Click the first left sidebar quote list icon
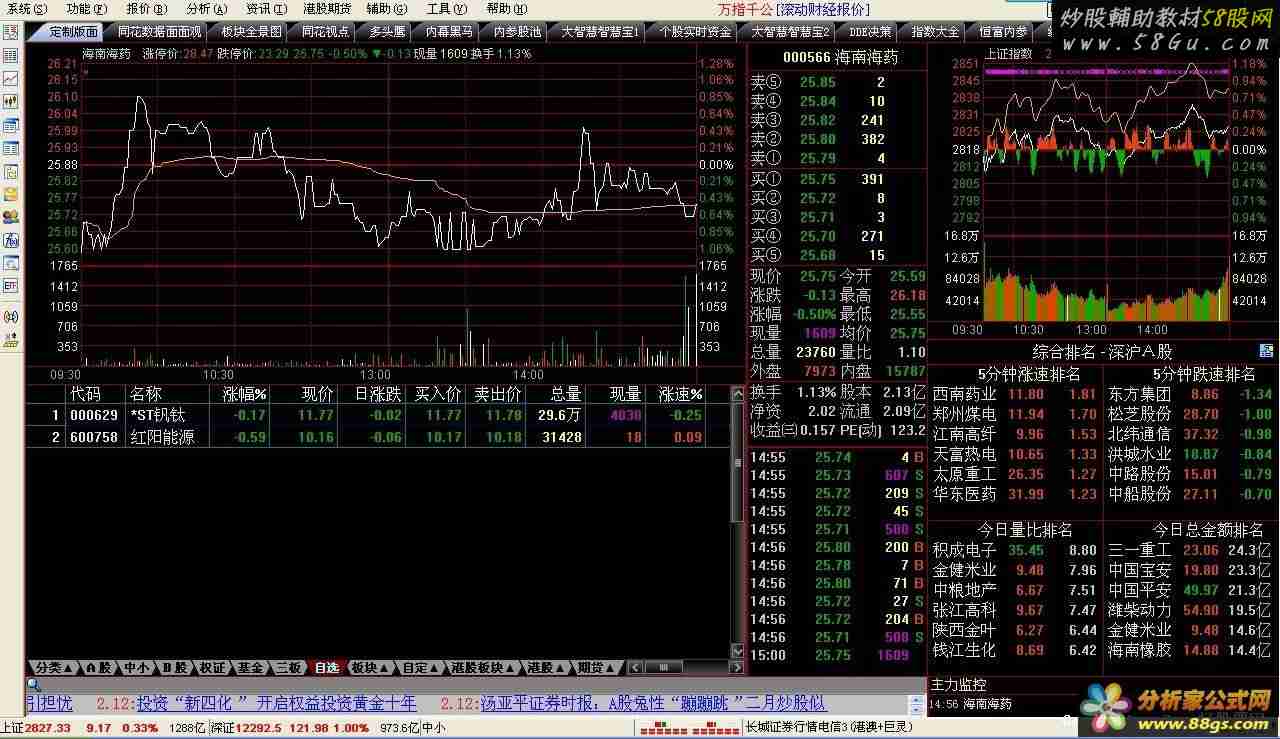1280x739 pixels. (11, 32)
